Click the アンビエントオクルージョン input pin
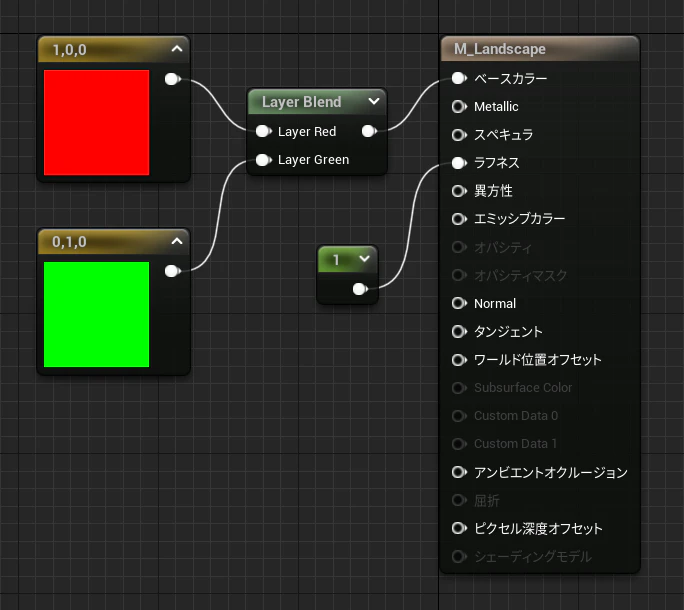684x610 pixels. point(459,472)
